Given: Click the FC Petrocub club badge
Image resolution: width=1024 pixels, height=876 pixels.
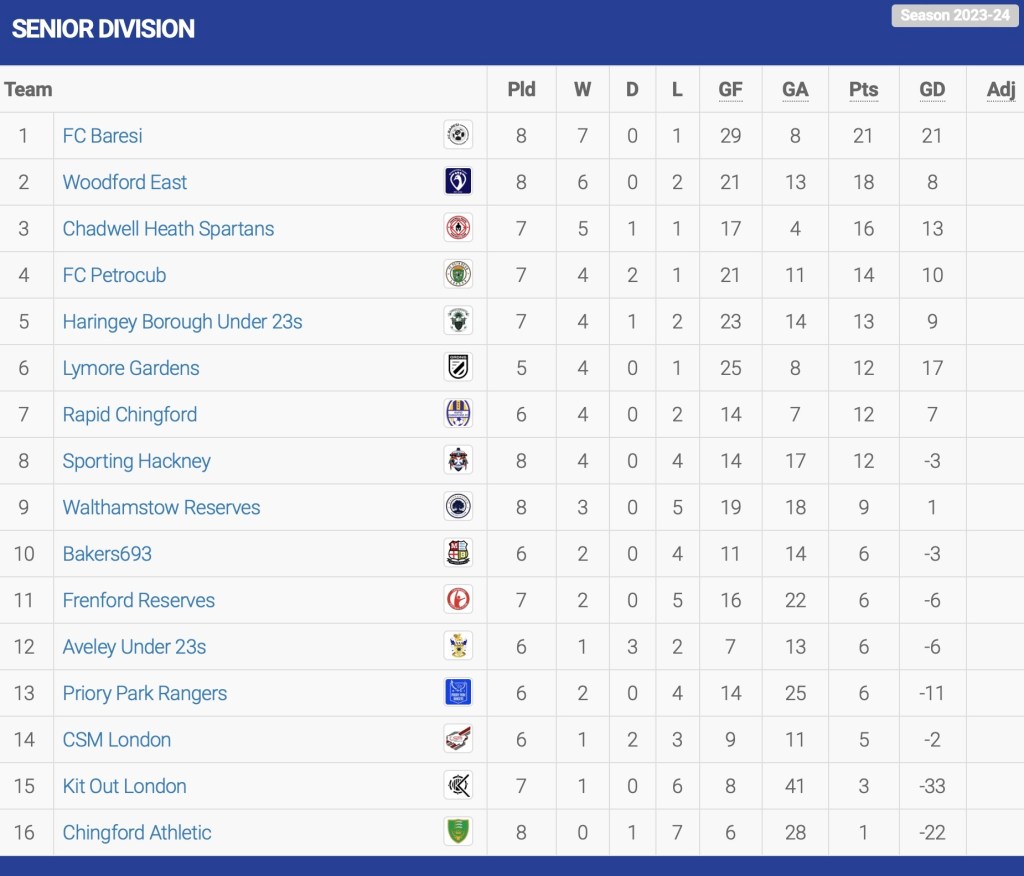Looking at the screenshot, I should coord(458,274).
